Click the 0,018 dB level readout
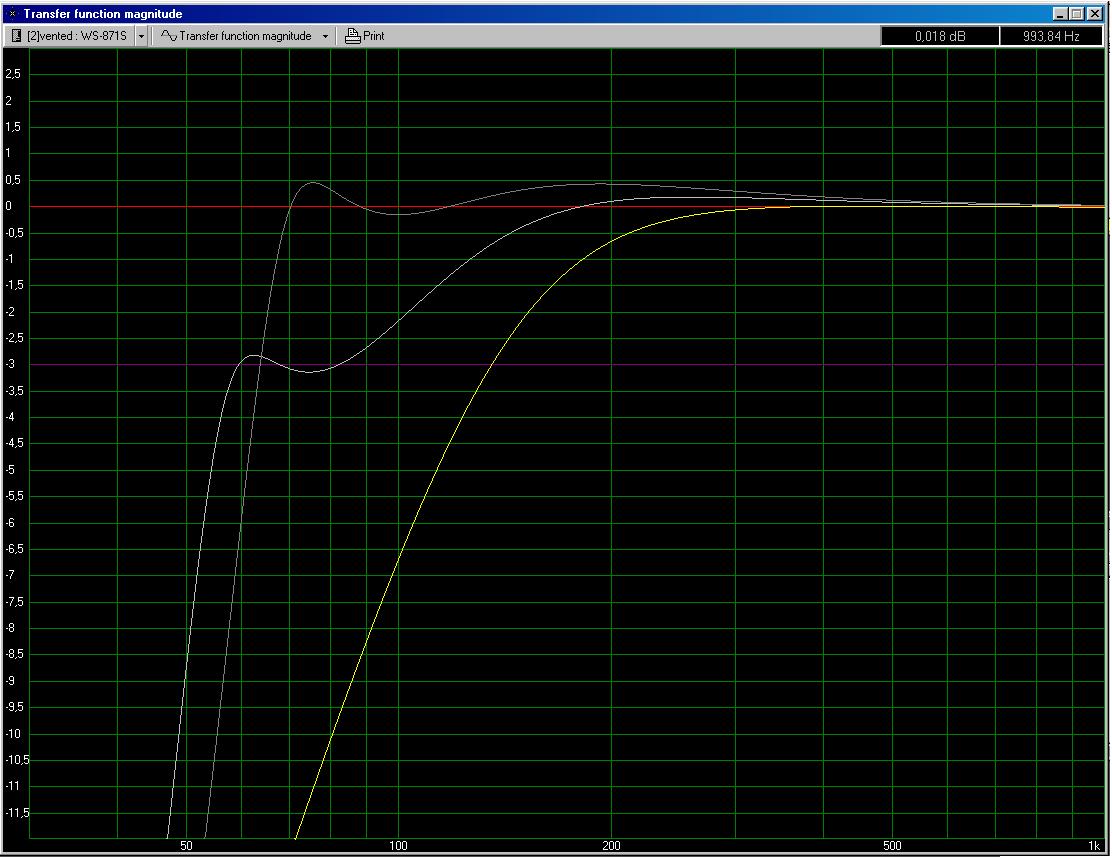 tap(940, 36)
